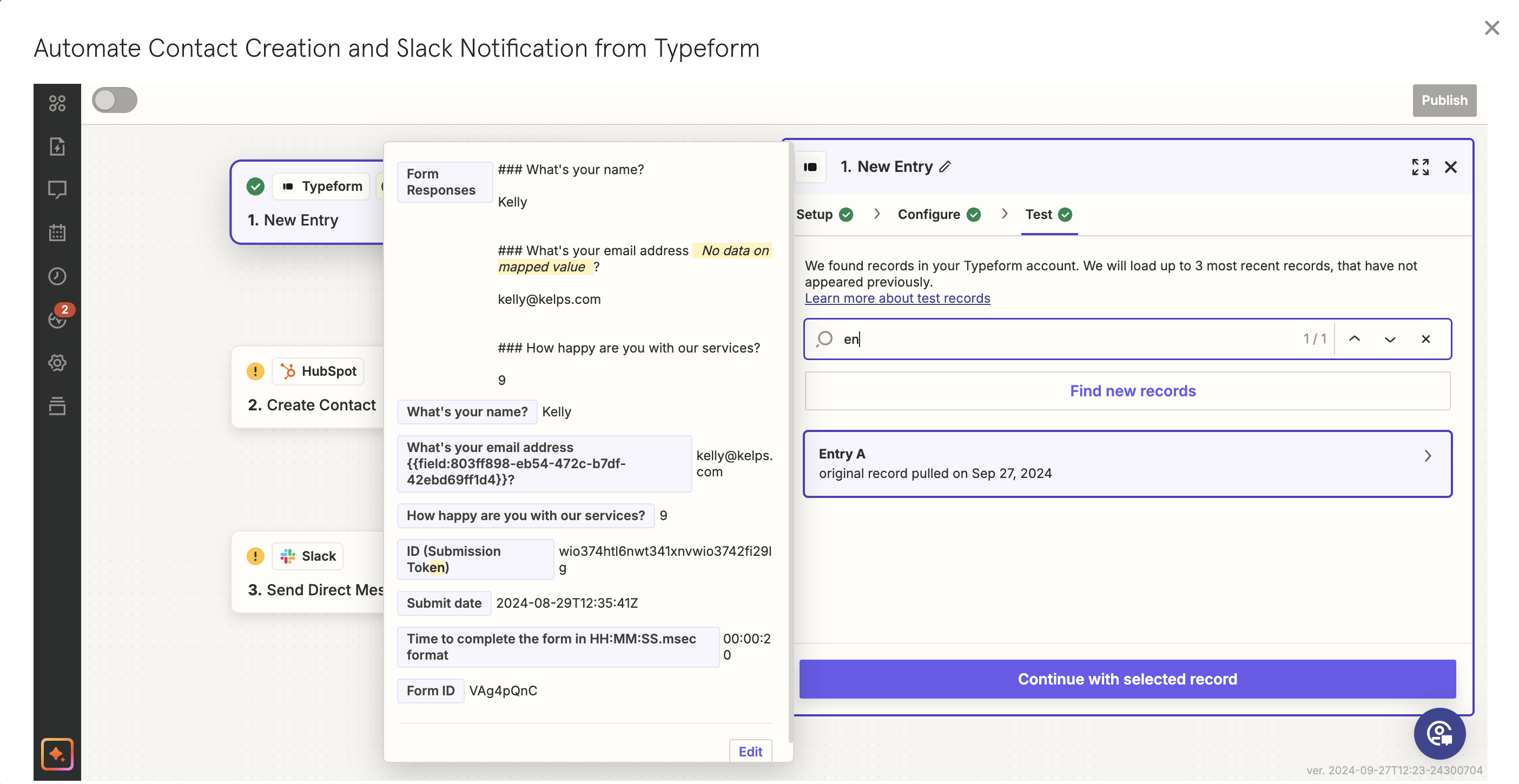Viewport: 1519px width, 784px height.
Task: Click the document icon in left sidebar
Action: [x=57, y=147]
